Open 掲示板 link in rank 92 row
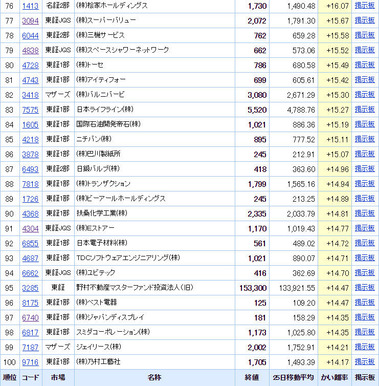The image size is (379, 386). tap(365, 243)
